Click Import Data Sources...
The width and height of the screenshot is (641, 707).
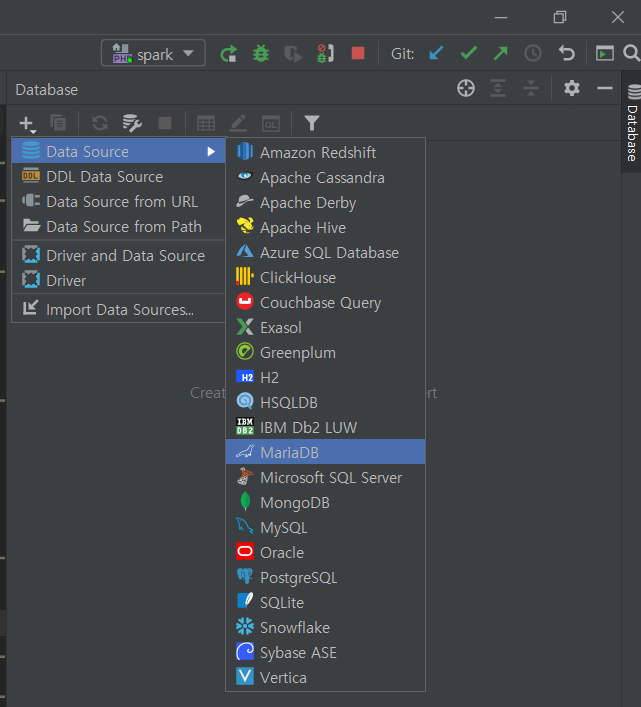pos(118,309)
